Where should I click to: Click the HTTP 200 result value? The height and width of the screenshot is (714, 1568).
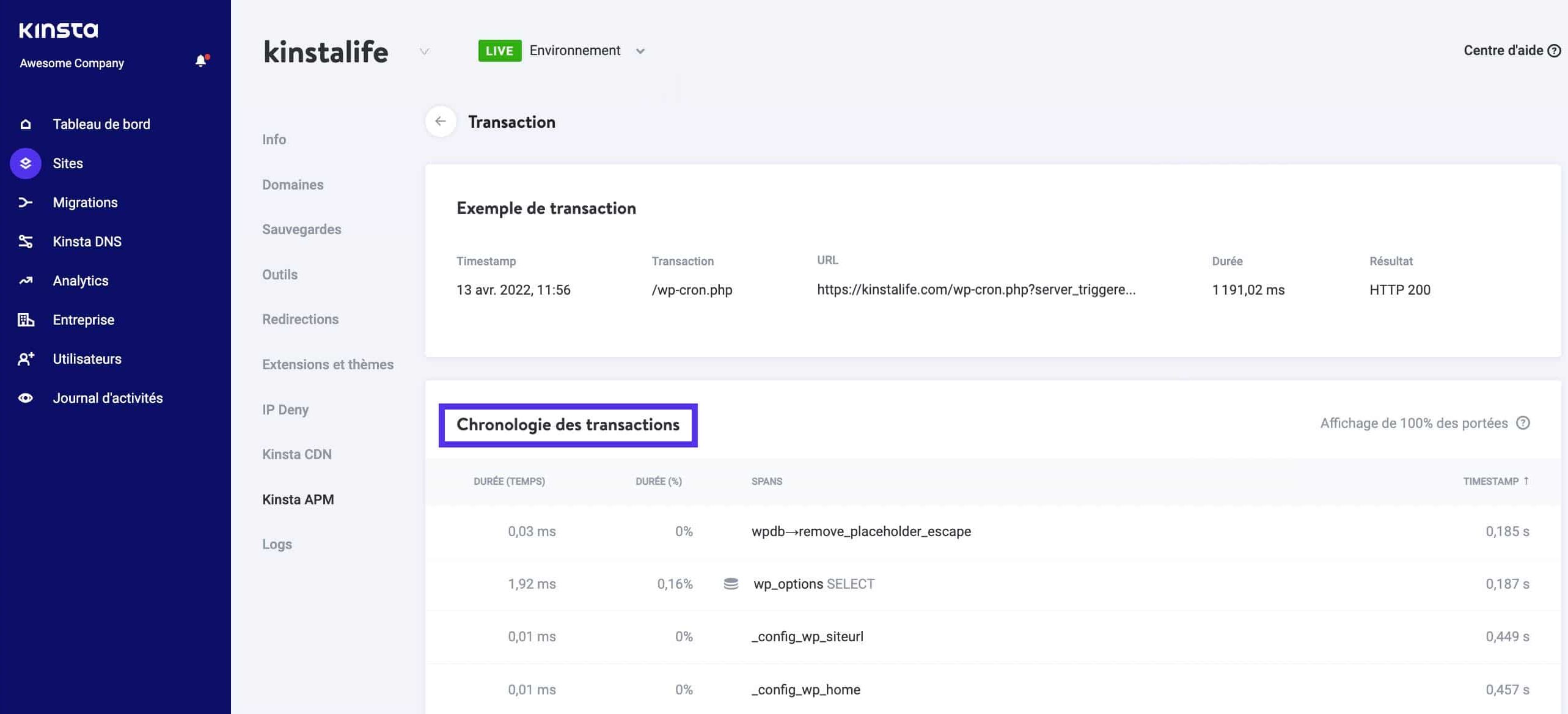(x=1399, y=290)
